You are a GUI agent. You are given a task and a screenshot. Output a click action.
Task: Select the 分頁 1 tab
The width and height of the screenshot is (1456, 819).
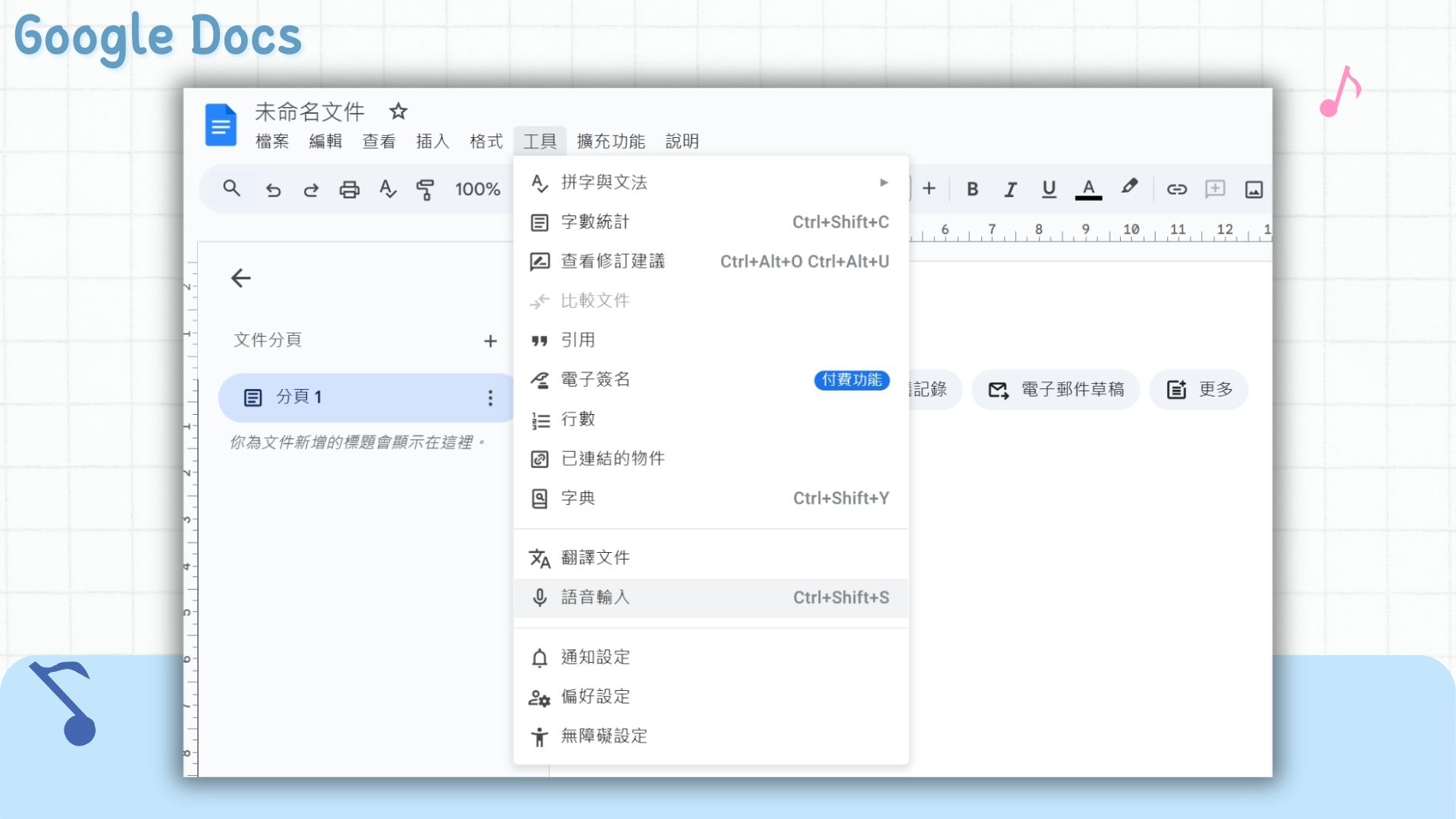[x=367, y=397]
